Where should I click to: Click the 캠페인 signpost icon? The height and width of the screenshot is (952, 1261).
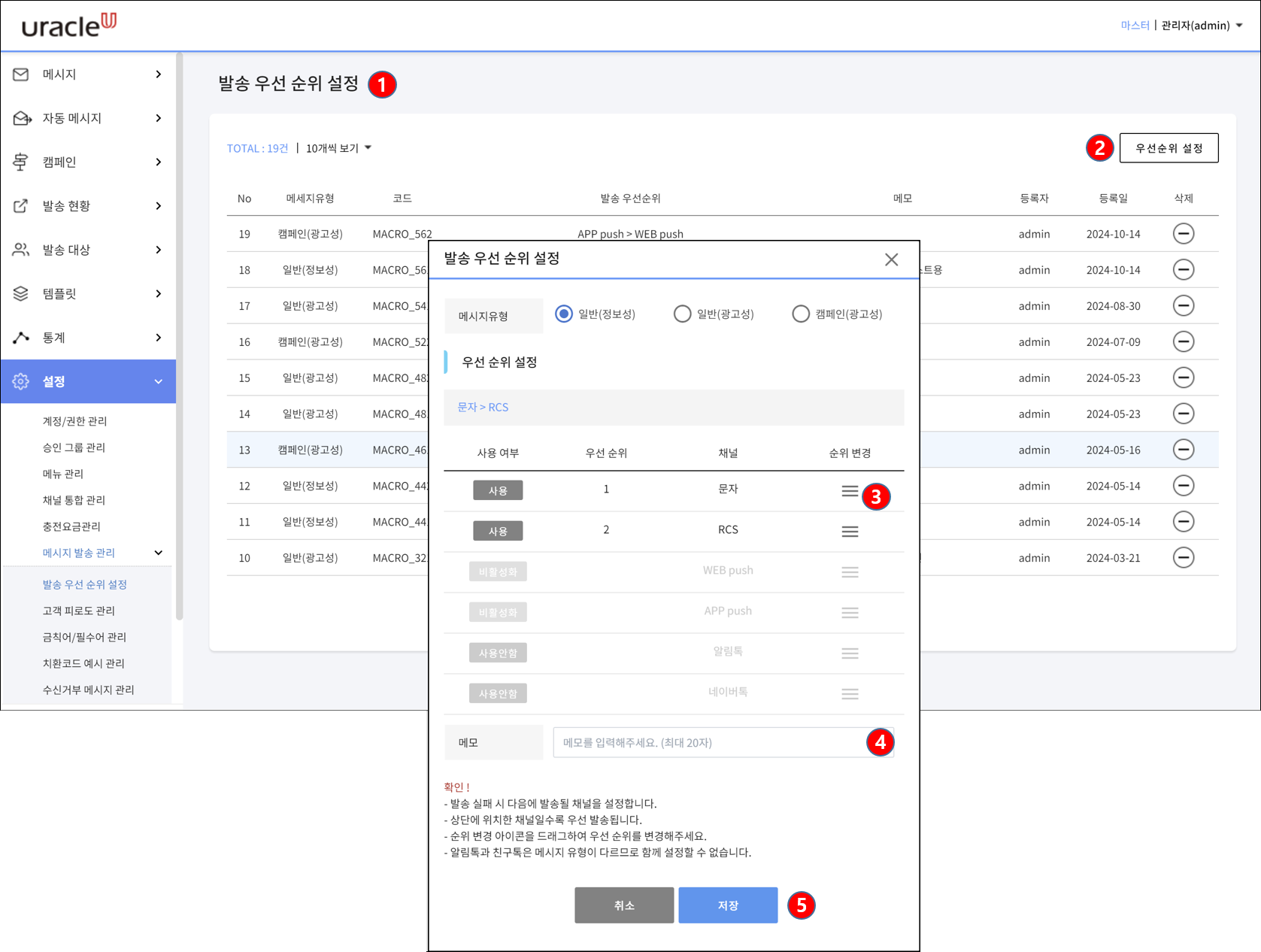[x=21, y=162]
